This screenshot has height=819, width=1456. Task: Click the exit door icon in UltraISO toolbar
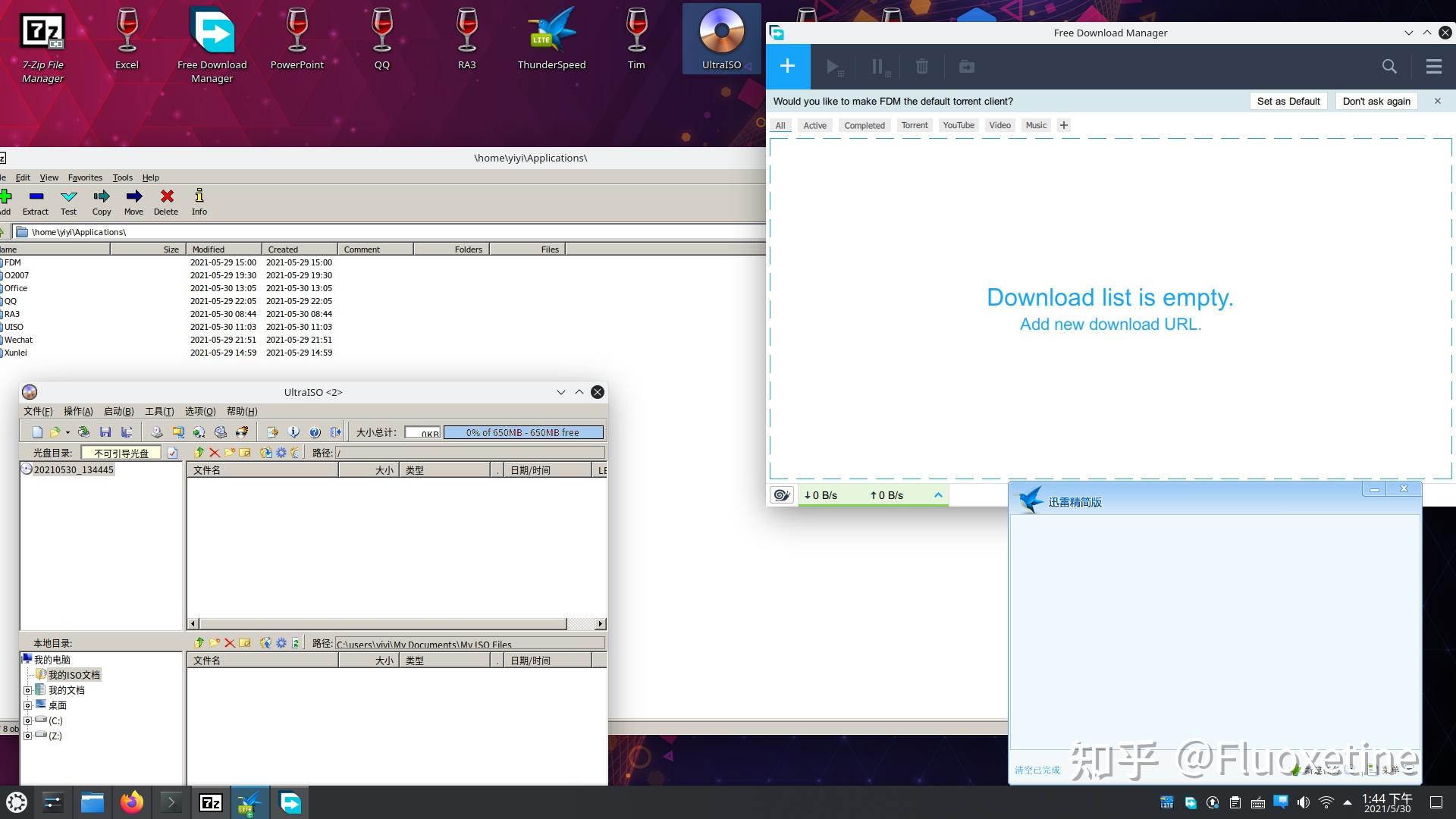[336, 432]
